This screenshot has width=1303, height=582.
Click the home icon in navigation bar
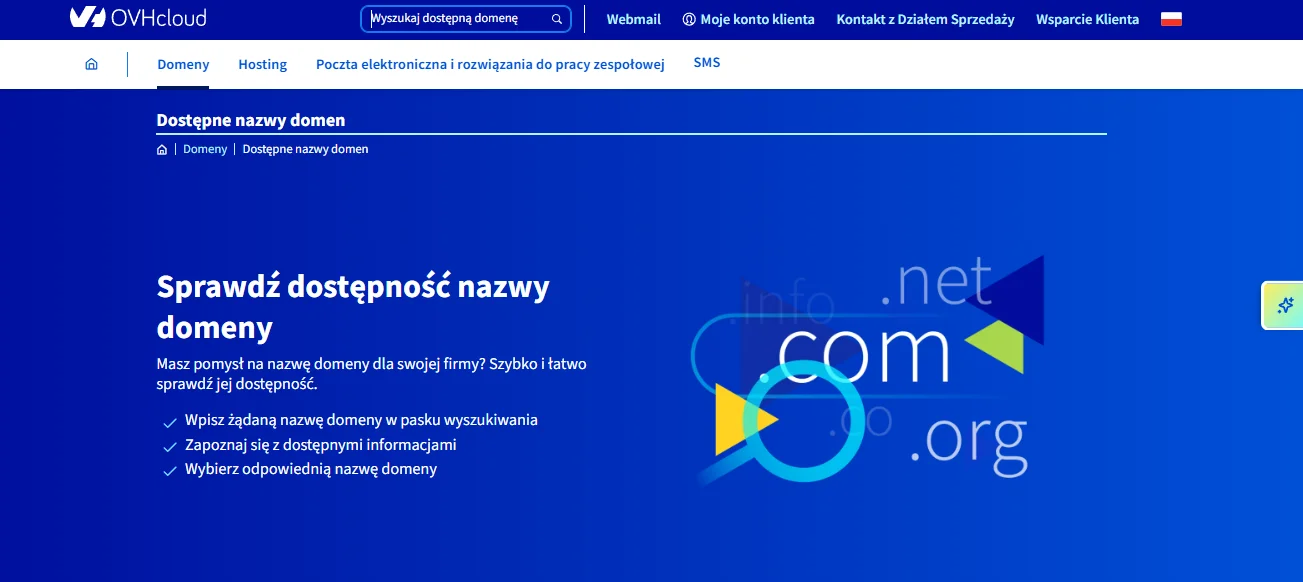click(x=92, y=64)
